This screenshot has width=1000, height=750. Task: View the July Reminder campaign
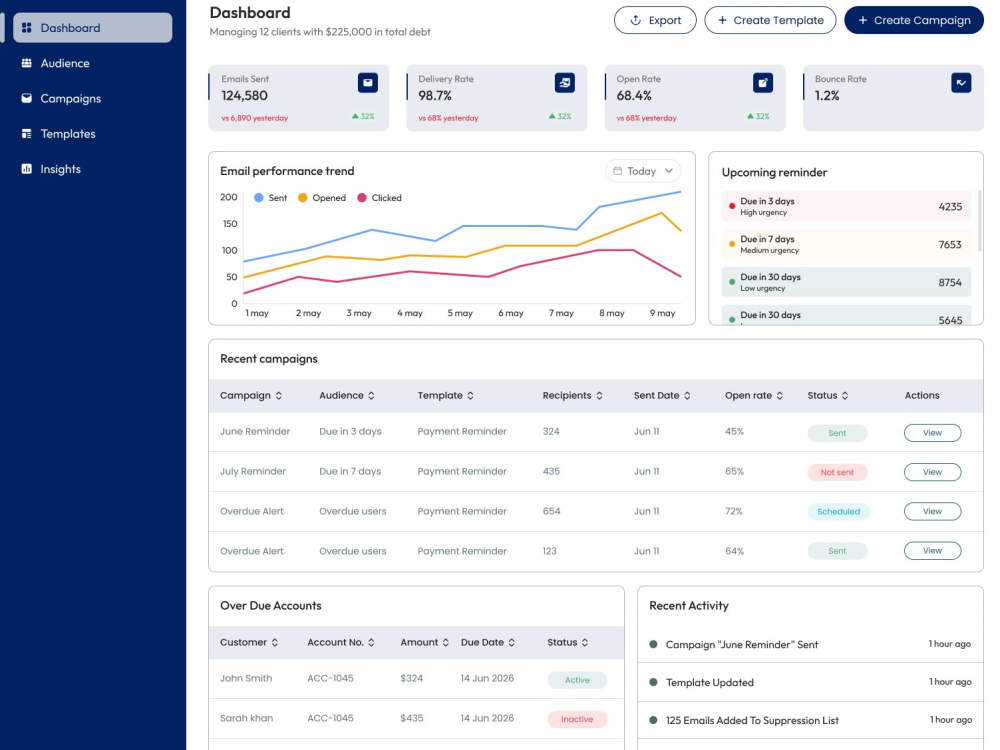[932, 472]
